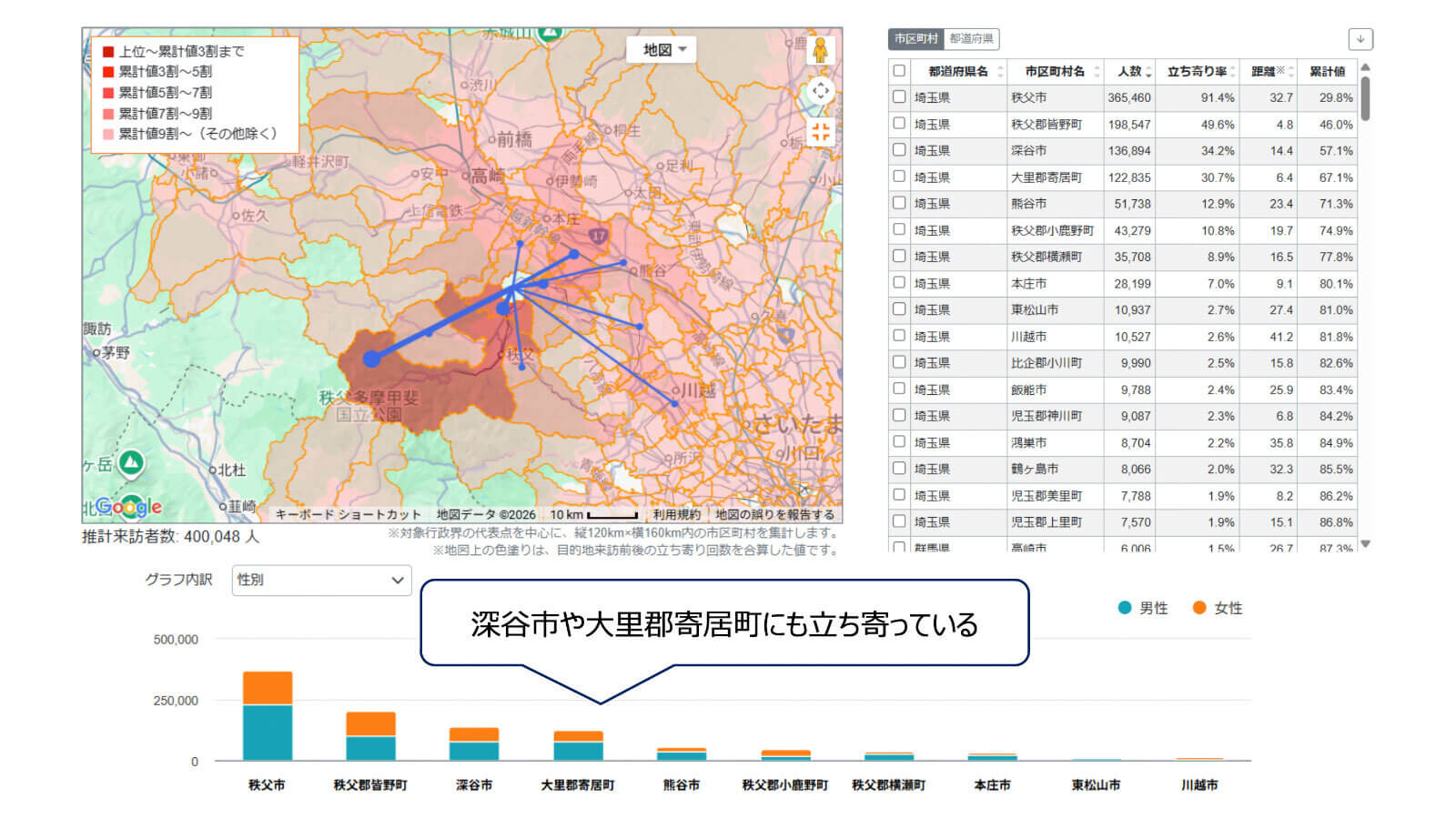Image resolution: width=1456 pixels, height=819 pixels.
Task: Sort by 立ち寄り率 column sort icon
Action: pyautogui.click(x=1233, y=72)
